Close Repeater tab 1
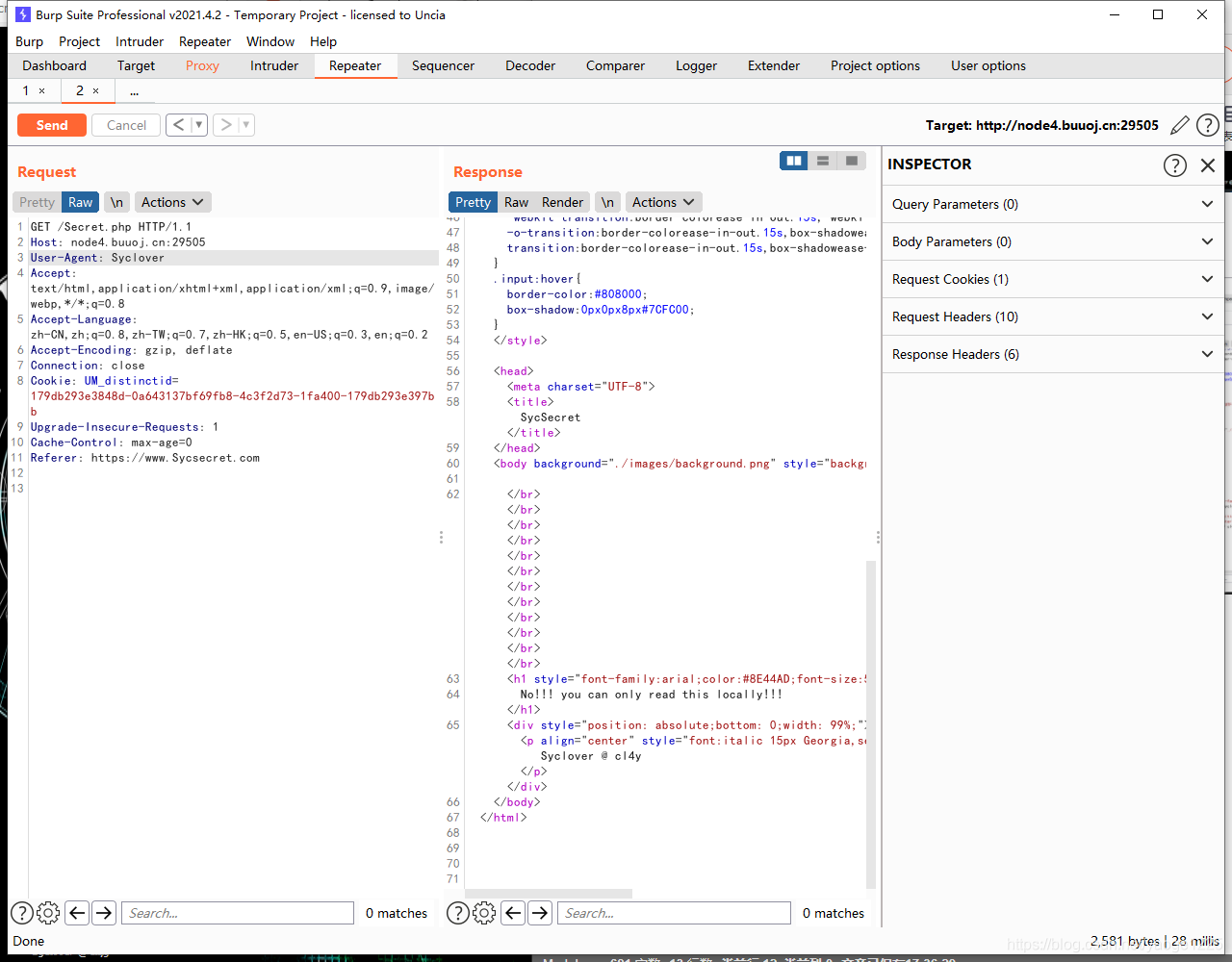 pos(41,90)
